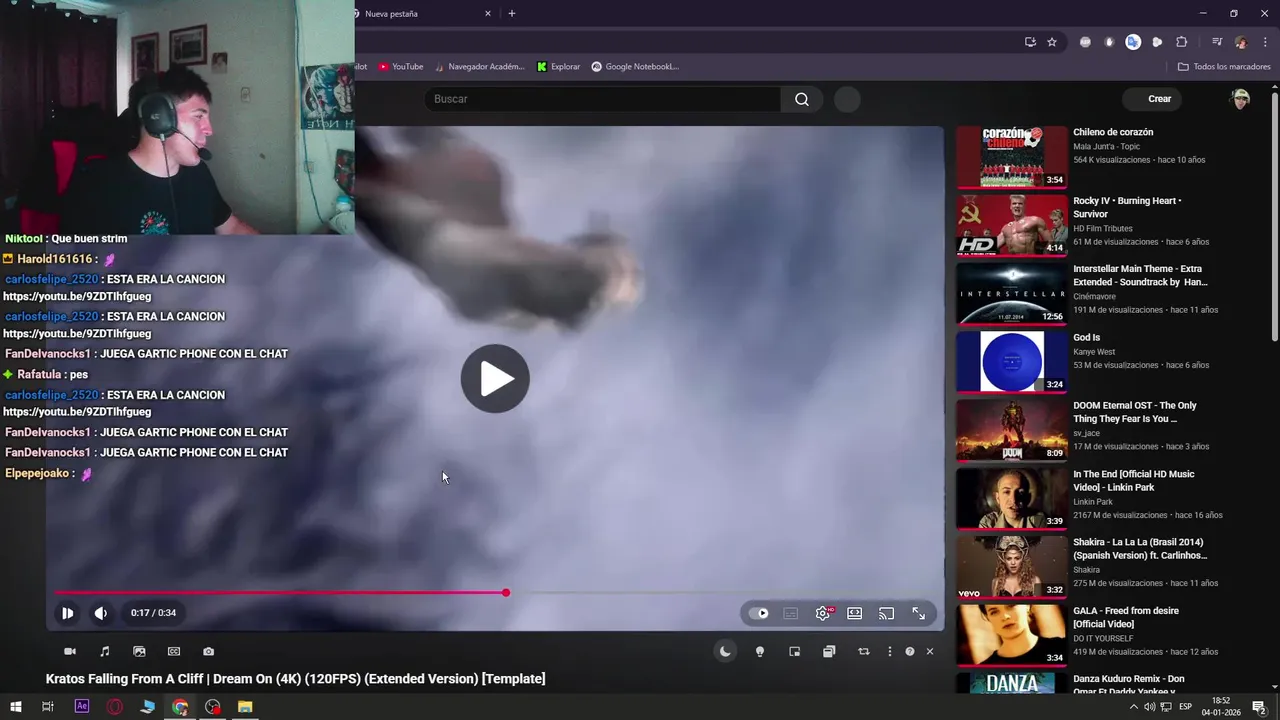Open the player settings gear
1280x720 pixels.
[x=823, y=613]
